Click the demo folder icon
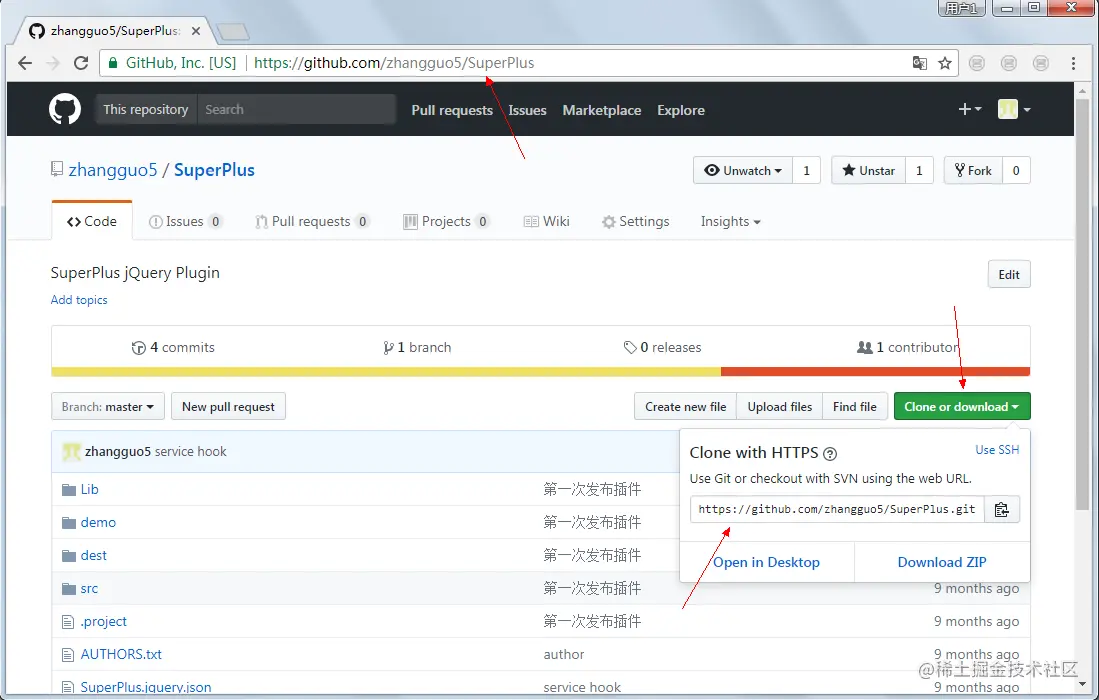 (69, 523)
